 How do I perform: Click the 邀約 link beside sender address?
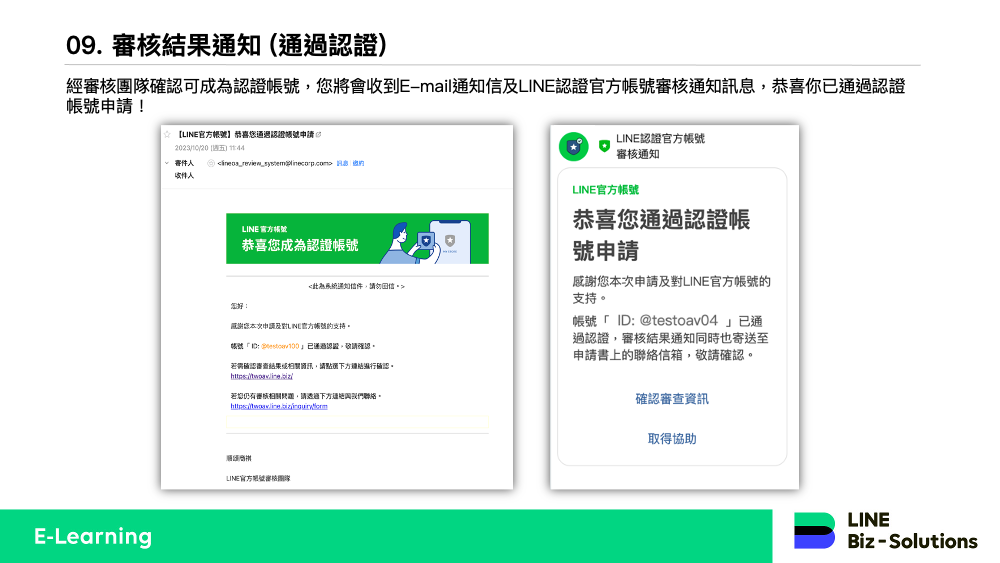[x=358, y=162]
